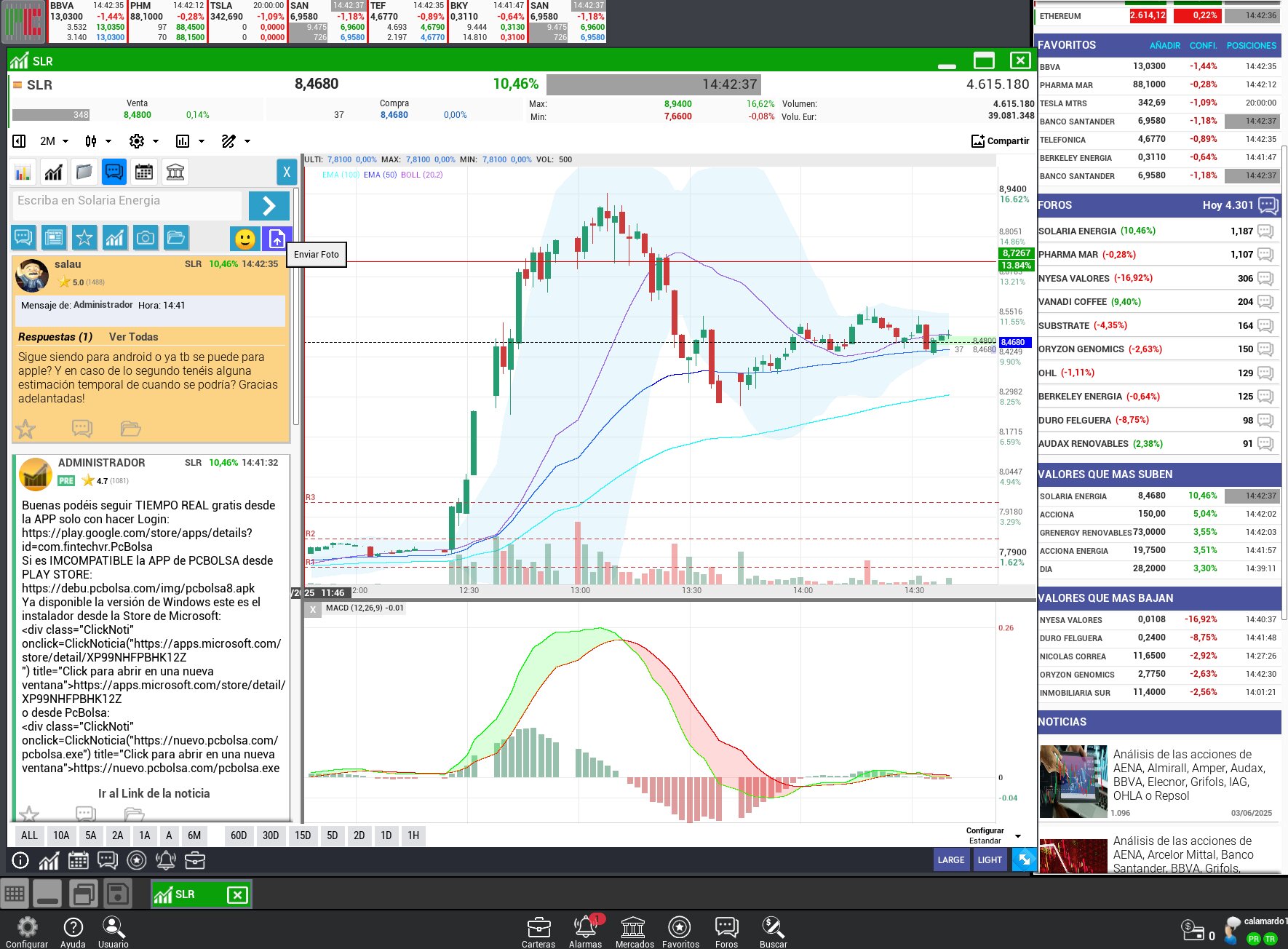The image size is (1288, 949).
Task: Open the SOLARIA ENERGIA forum row
Action: [x=1157, y=231]
